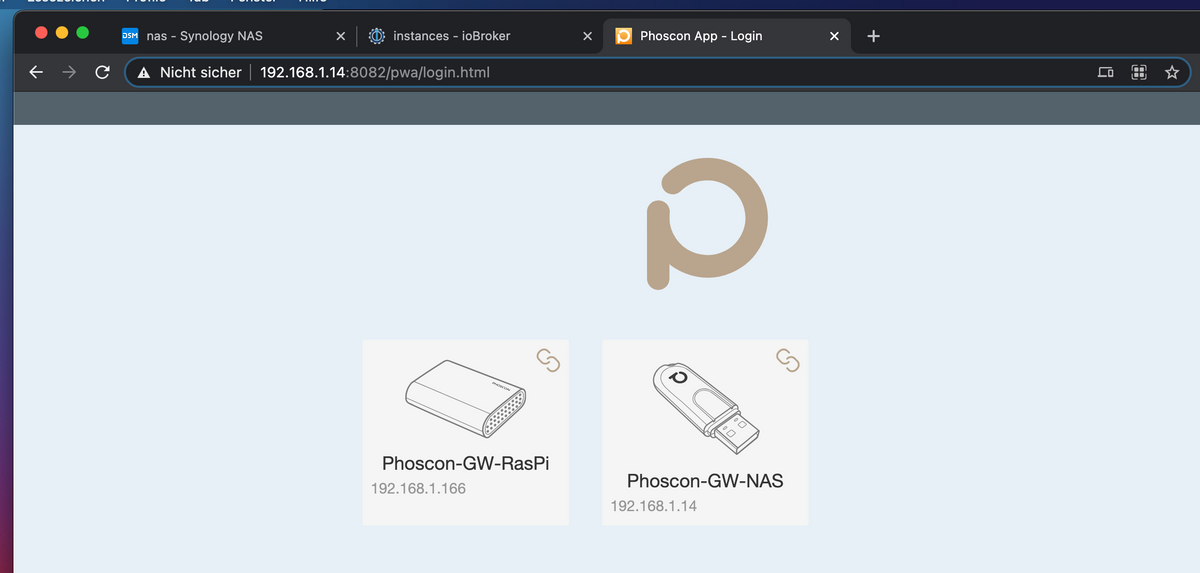The width and height of the screenshot is (1200, 573).
Task: Click IP address 192.168.1.166
Action: pyautogui.click(x=418, y=488)
